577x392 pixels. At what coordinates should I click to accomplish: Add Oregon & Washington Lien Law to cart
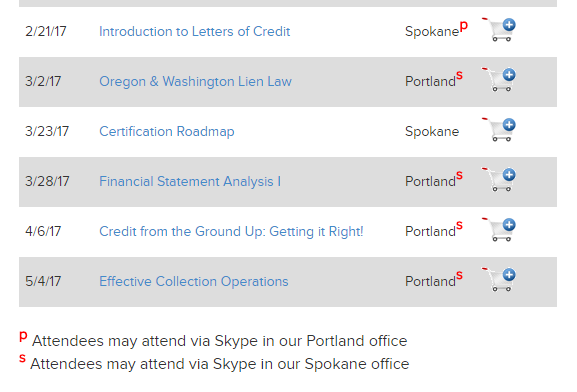499,80
